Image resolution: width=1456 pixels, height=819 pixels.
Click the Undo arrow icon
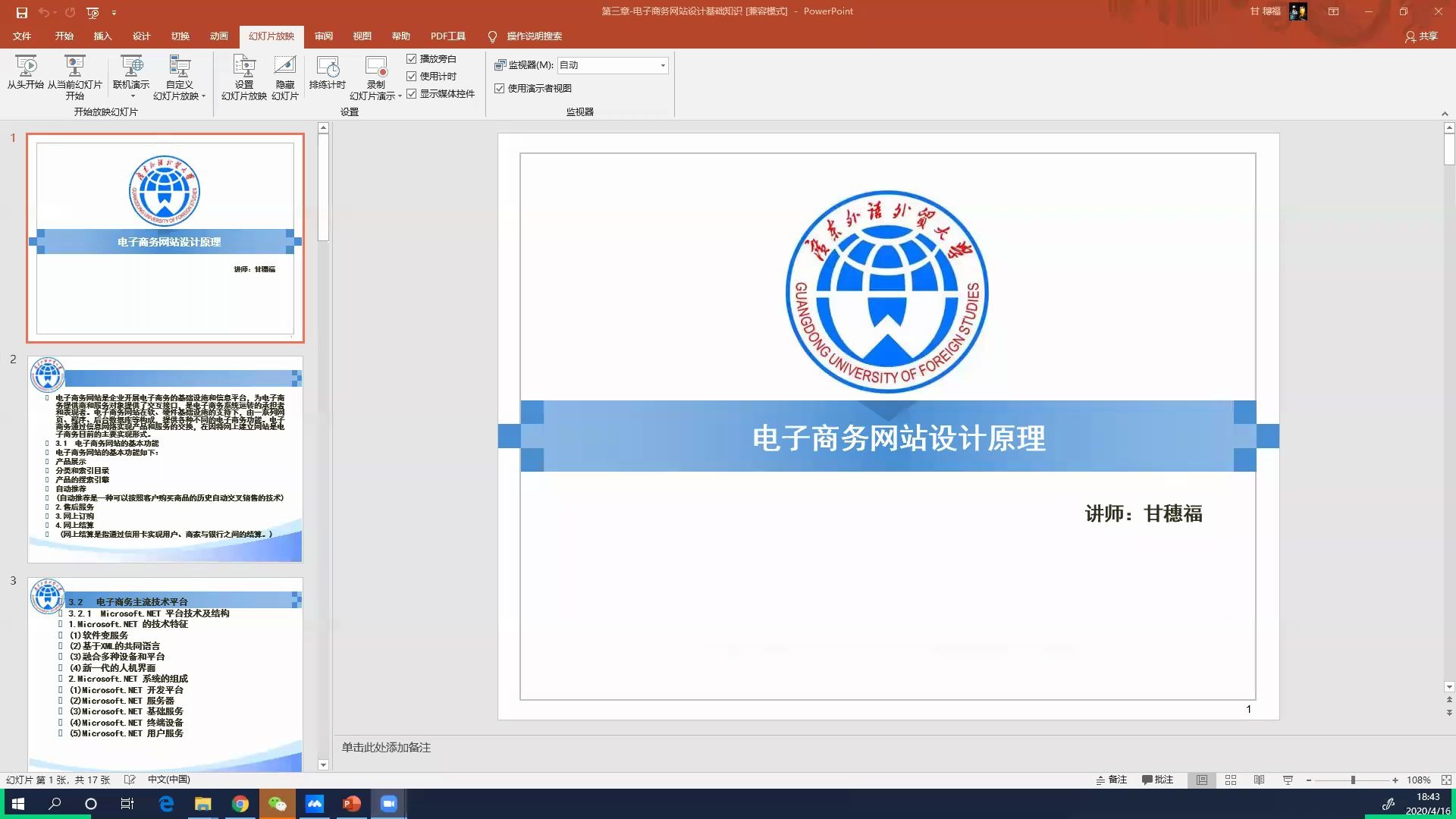click(44, 12)
